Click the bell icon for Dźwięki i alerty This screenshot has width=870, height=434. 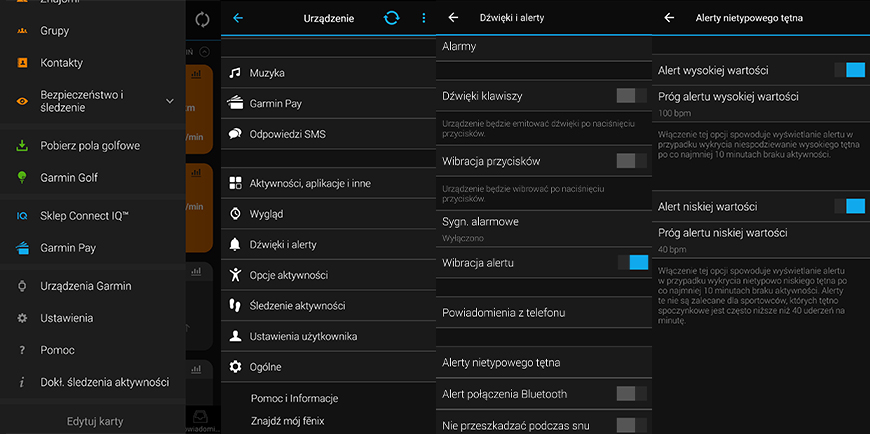coord(235,244)
